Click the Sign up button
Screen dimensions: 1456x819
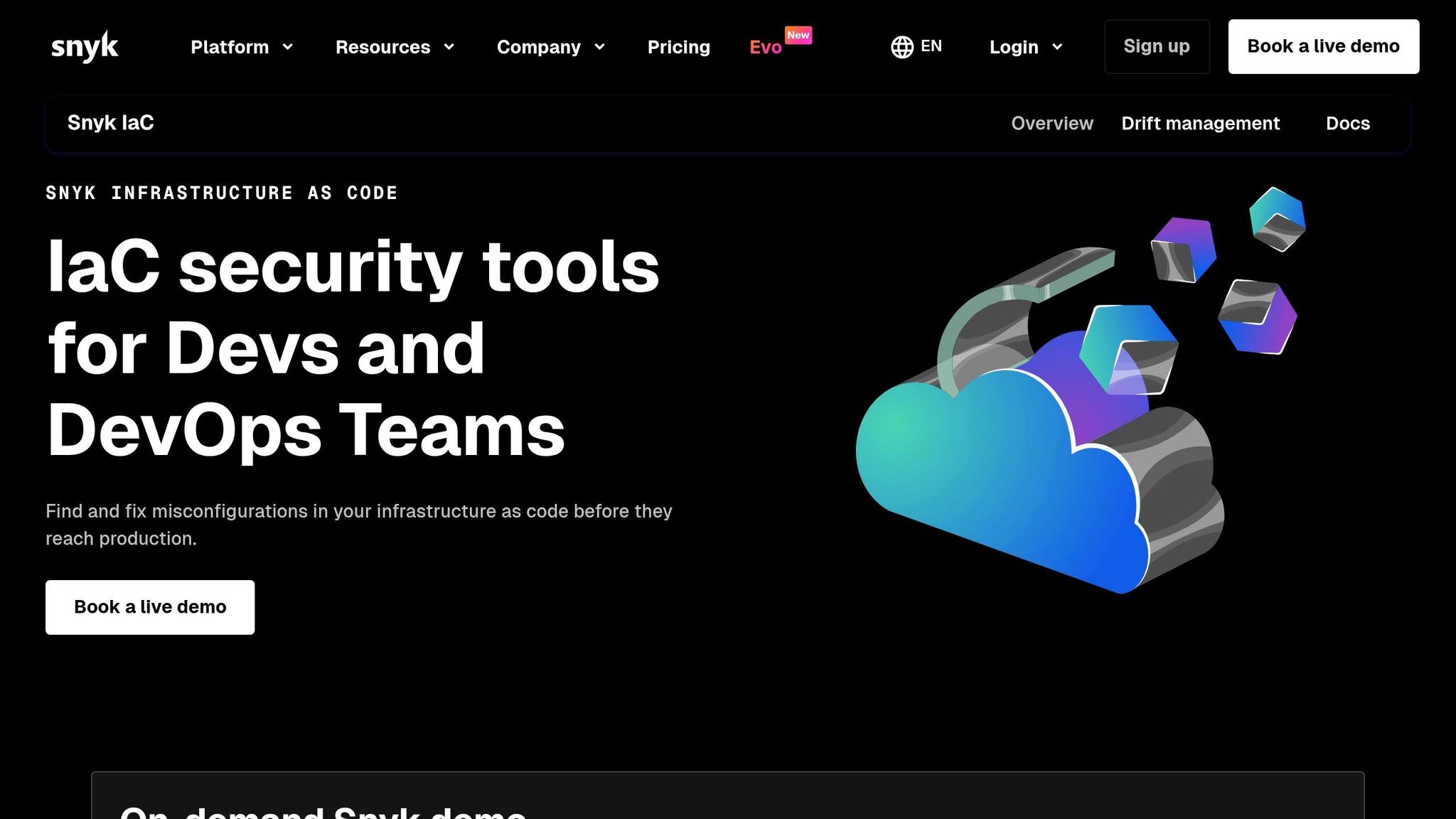pos(1157,46)
